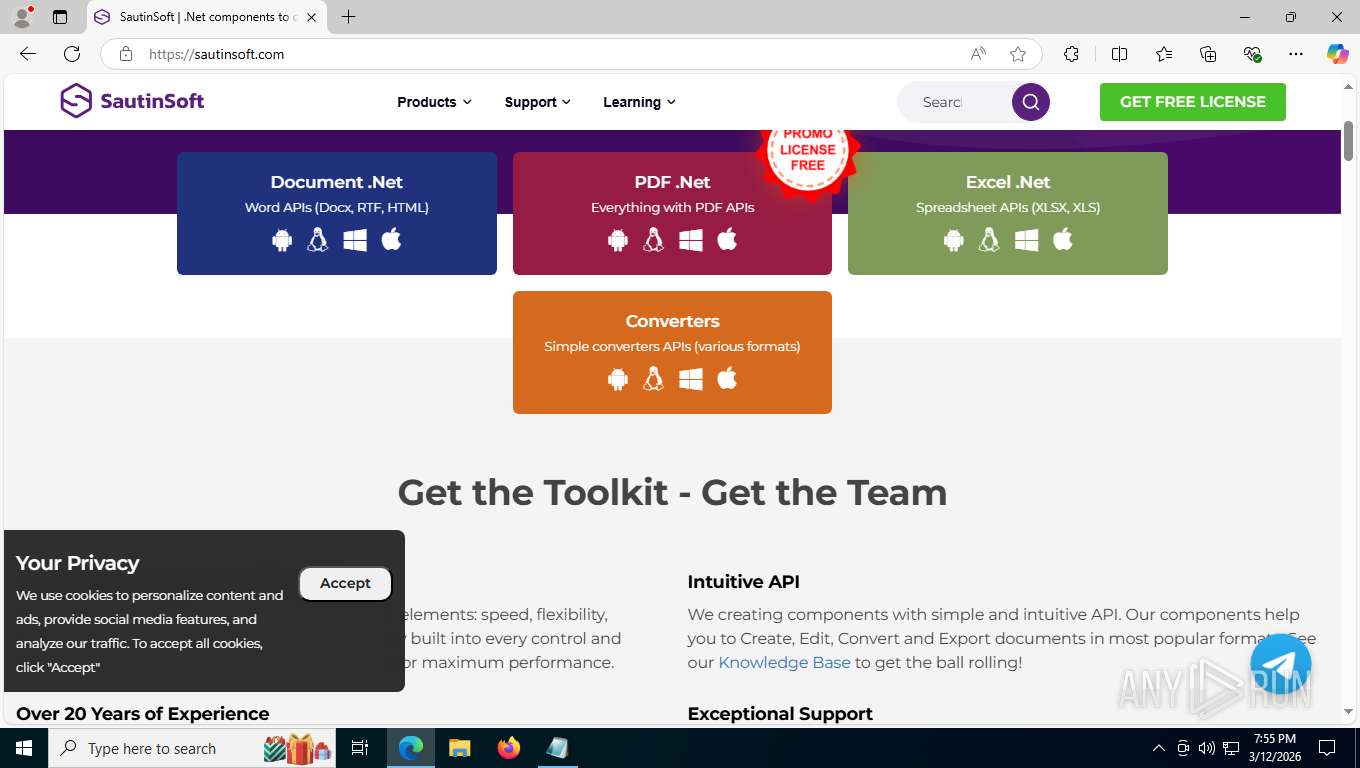Open Edge Settings and more menu
1360x768 pixels.
1296,54
